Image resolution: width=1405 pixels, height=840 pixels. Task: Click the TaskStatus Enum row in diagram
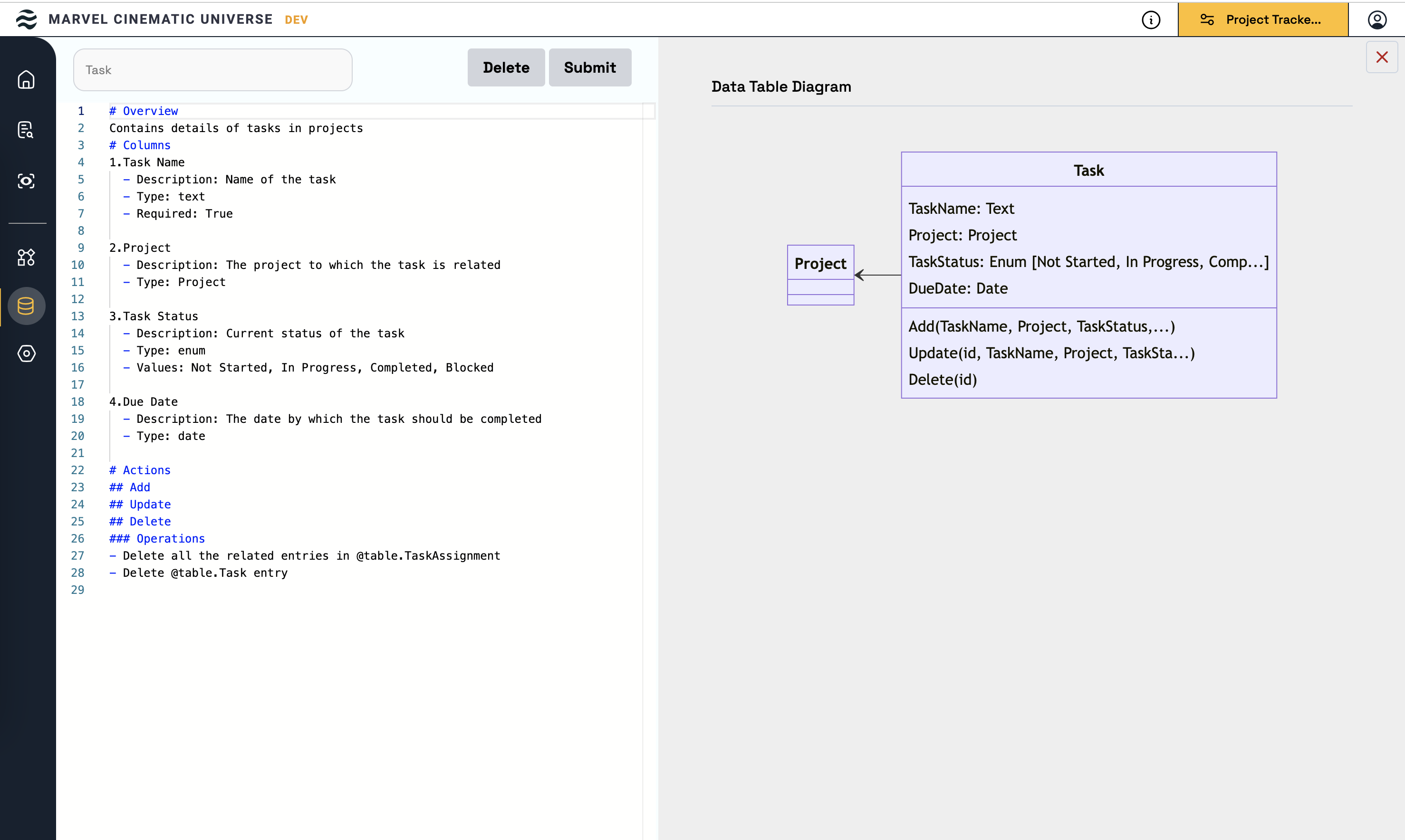pos(1088,261)
